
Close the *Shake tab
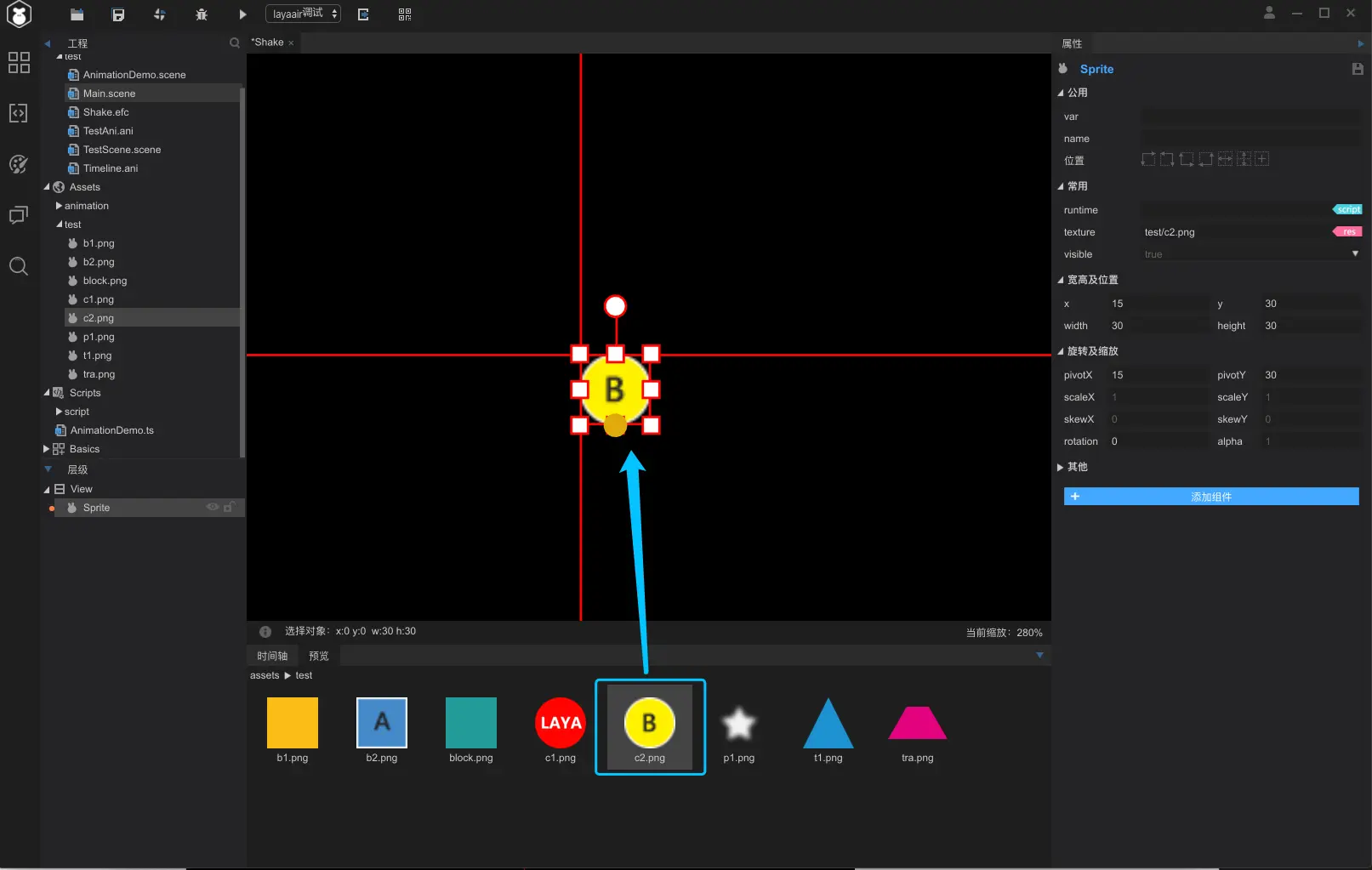pos(291,43)
